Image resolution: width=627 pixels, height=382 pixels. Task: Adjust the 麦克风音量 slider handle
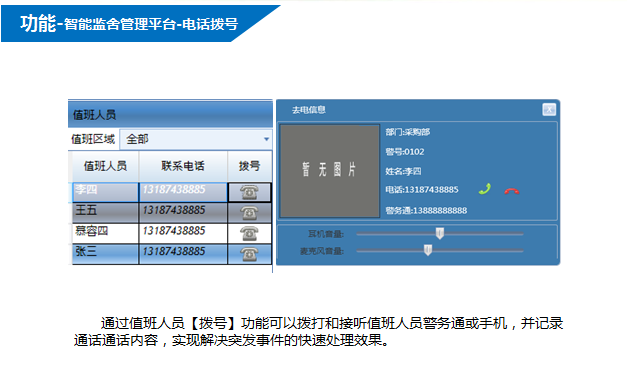pos(428,250)
